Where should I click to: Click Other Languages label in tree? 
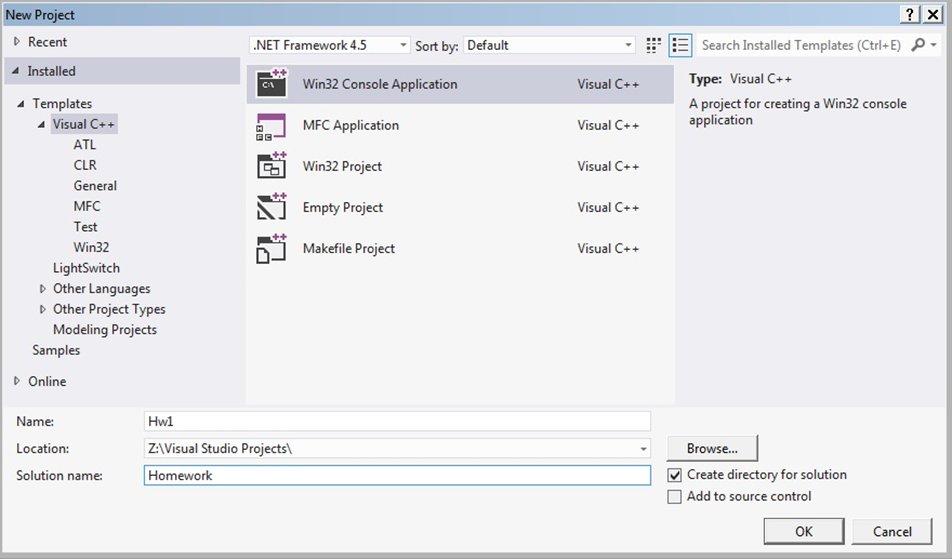coord(101,289)
